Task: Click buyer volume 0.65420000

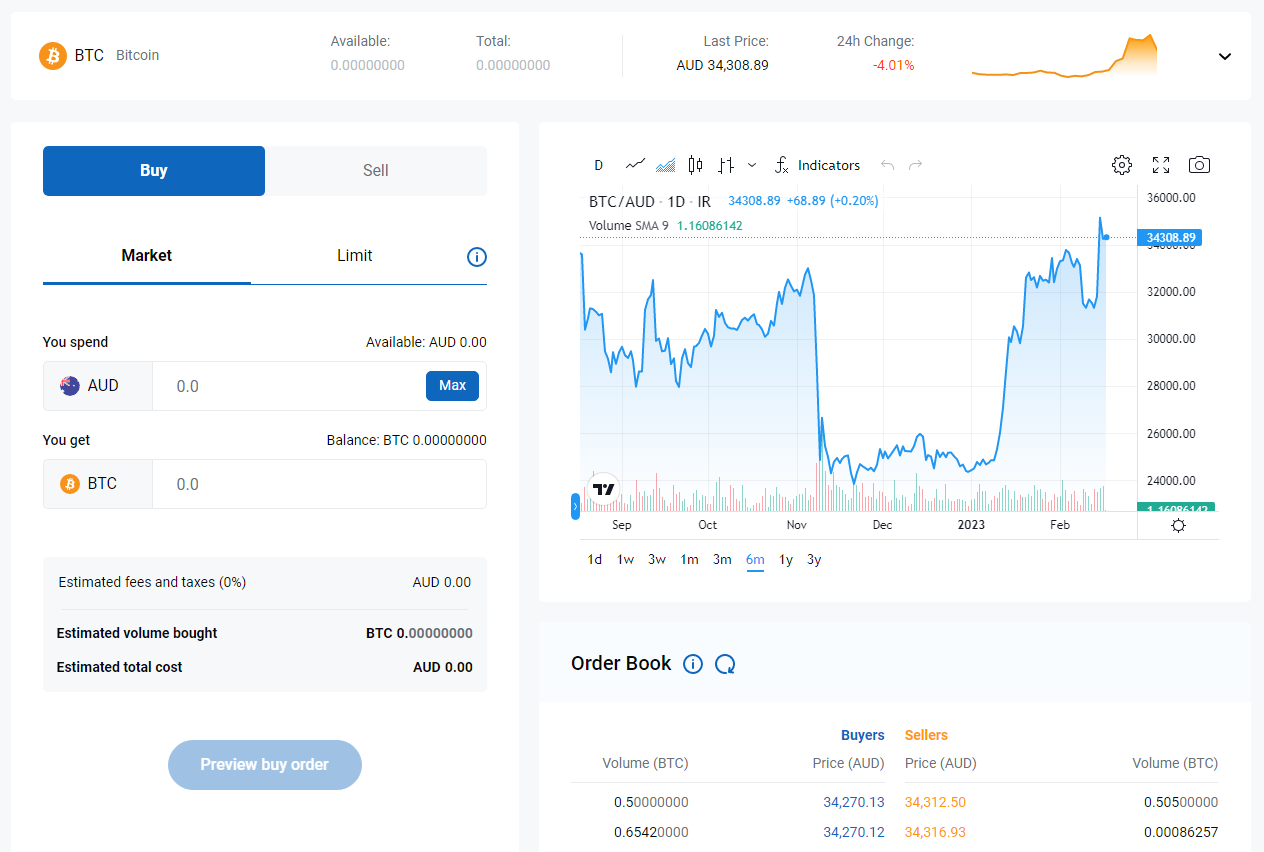Action: pyautogui.click(x=651, y=832)
